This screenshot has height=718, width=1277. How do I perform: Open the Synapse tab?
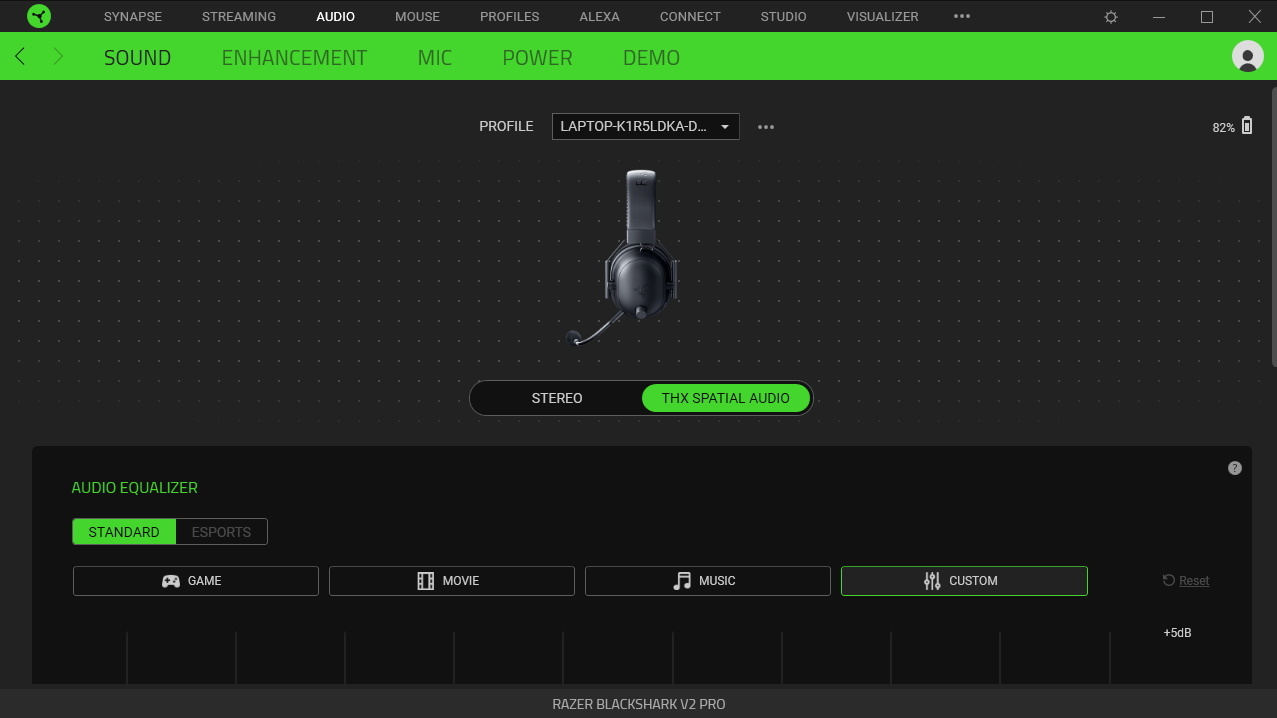133,17
